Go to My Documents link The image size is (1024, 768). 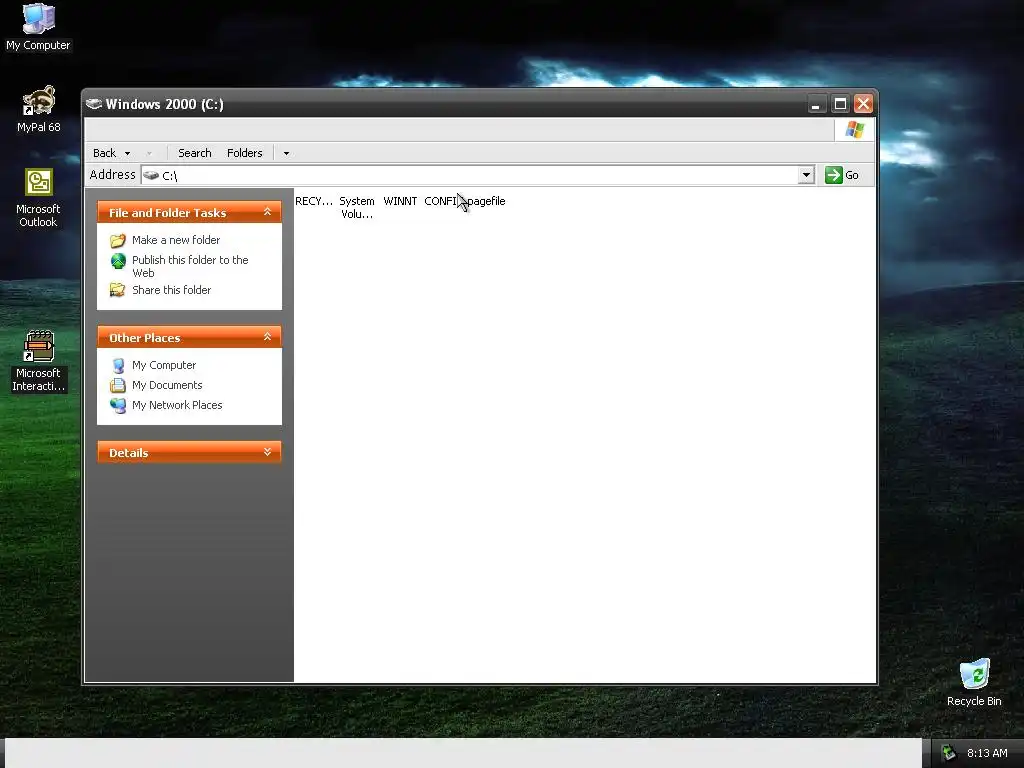tap(167, 385)
